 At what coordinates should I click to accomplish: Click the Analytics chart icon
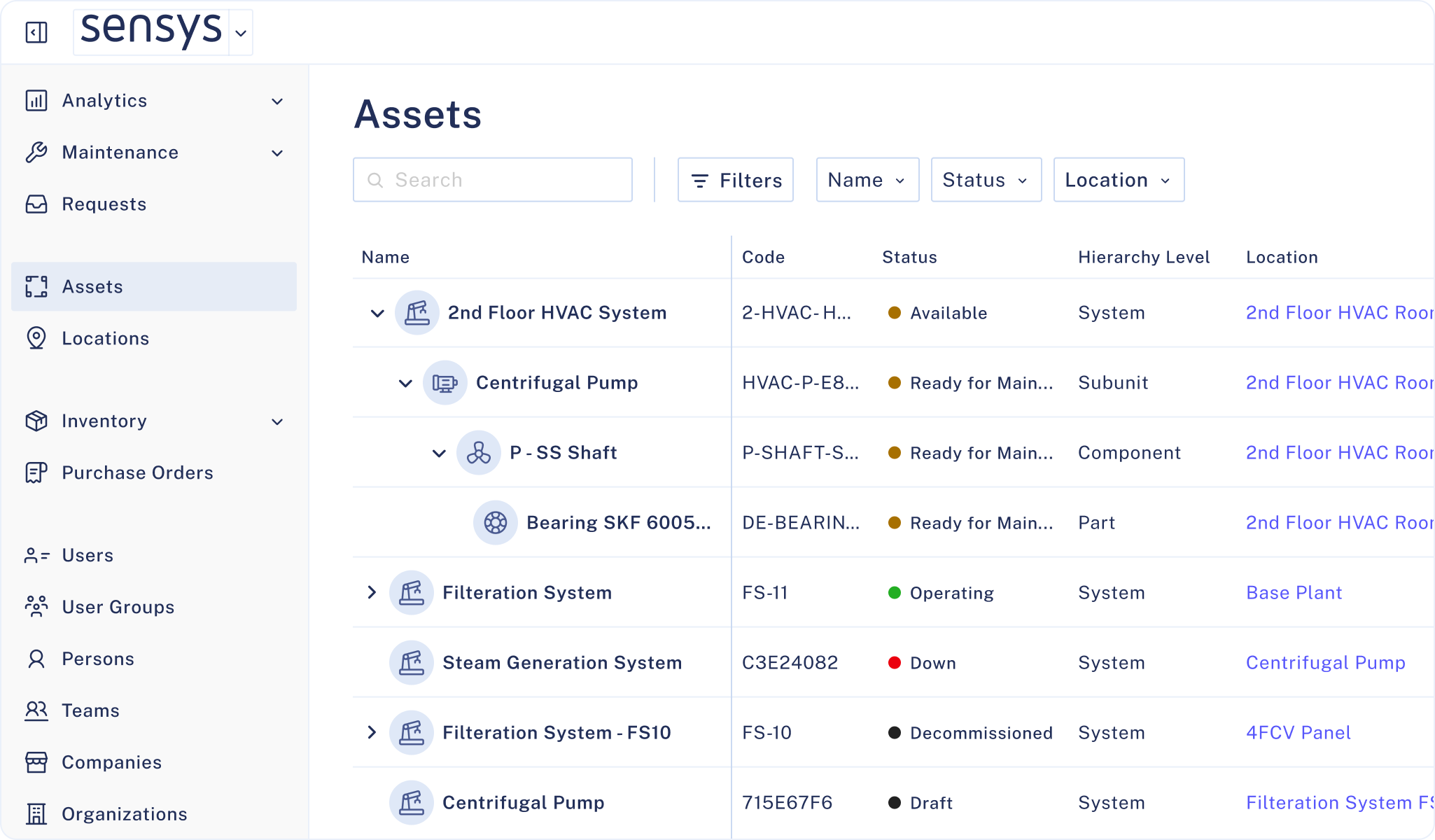click(36, 101)
